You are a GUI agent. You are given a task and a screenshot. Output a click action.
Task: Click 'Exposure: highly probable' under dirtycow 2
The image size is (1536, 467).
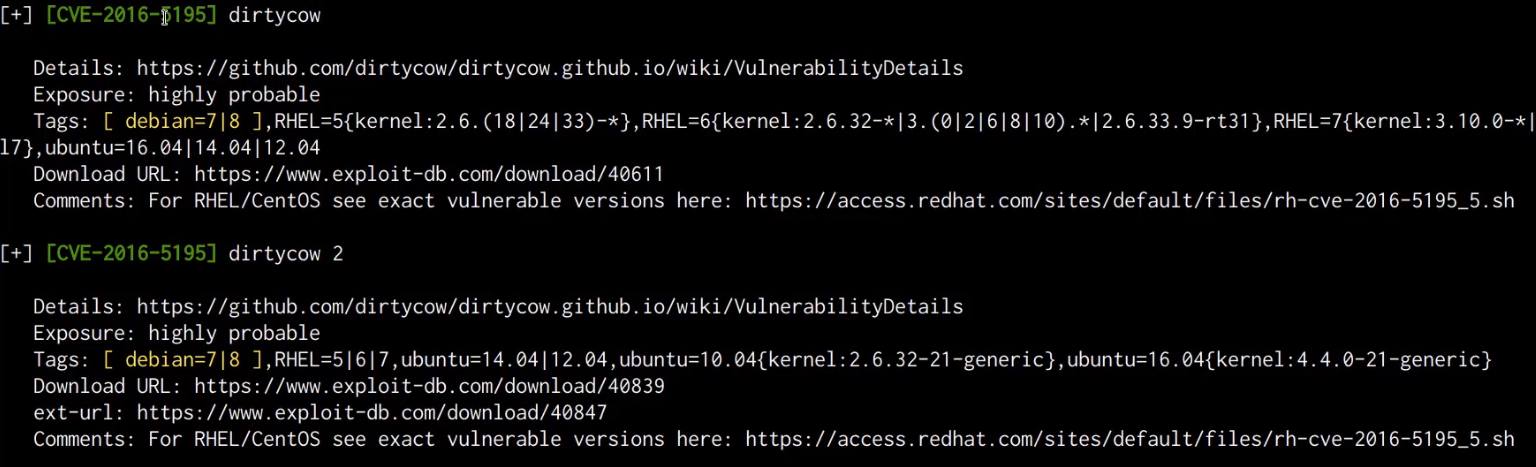176,333
